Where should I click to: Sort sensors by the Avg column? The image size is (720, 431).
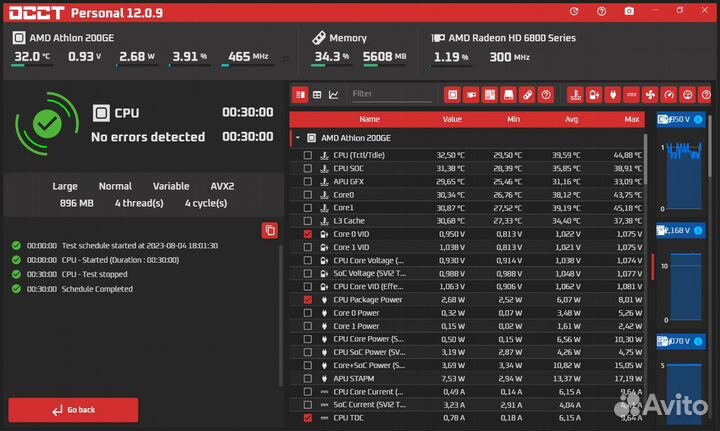571,119
